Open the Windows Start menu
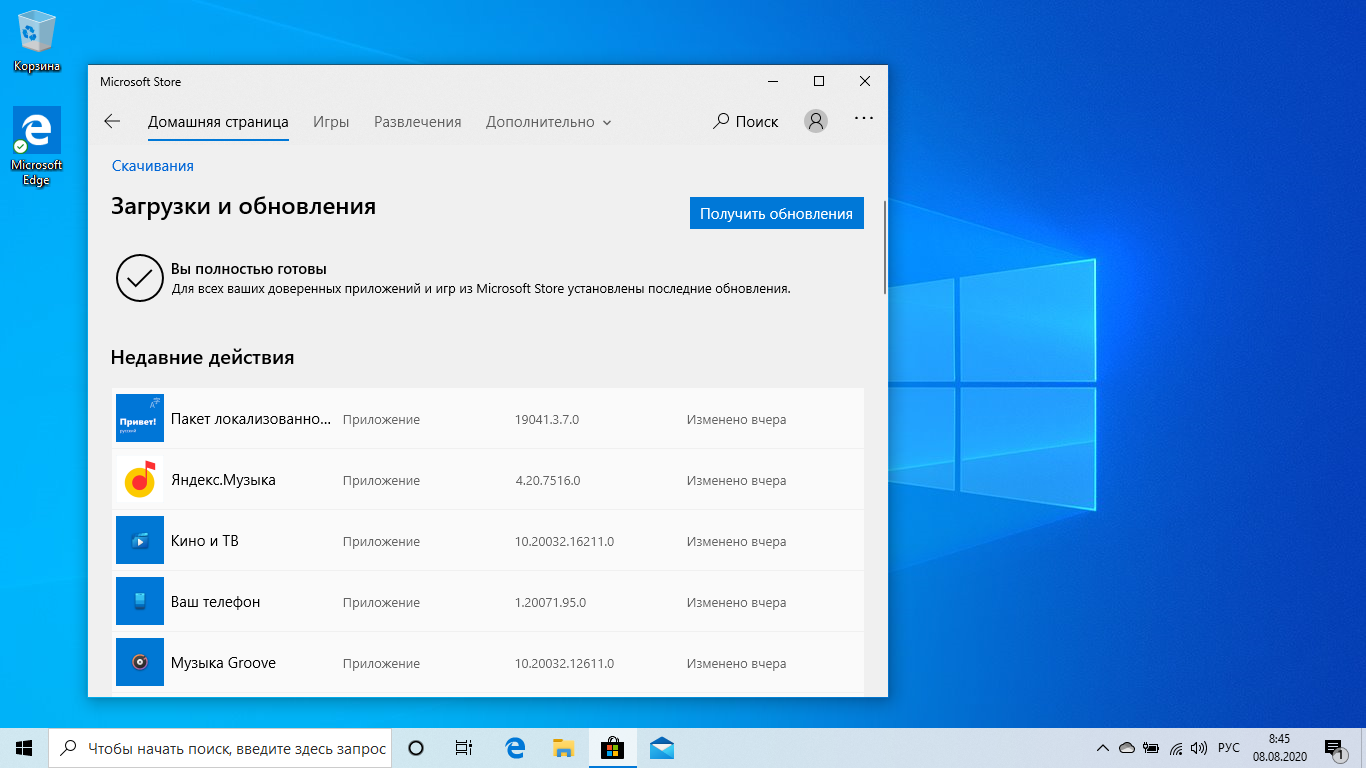The image size is (1366, 768). 24,747
